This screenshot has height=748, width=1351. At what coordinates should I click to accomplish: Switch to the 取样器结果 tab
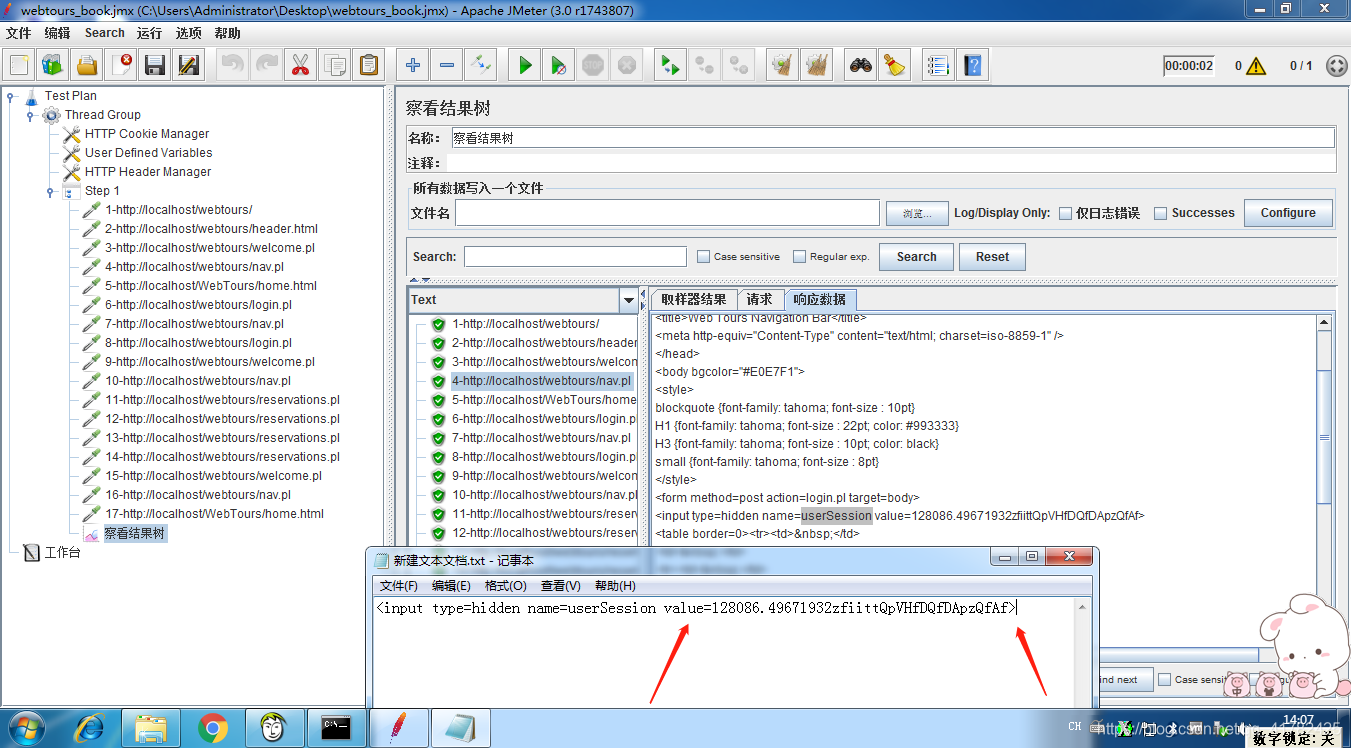tap(694, 300)
